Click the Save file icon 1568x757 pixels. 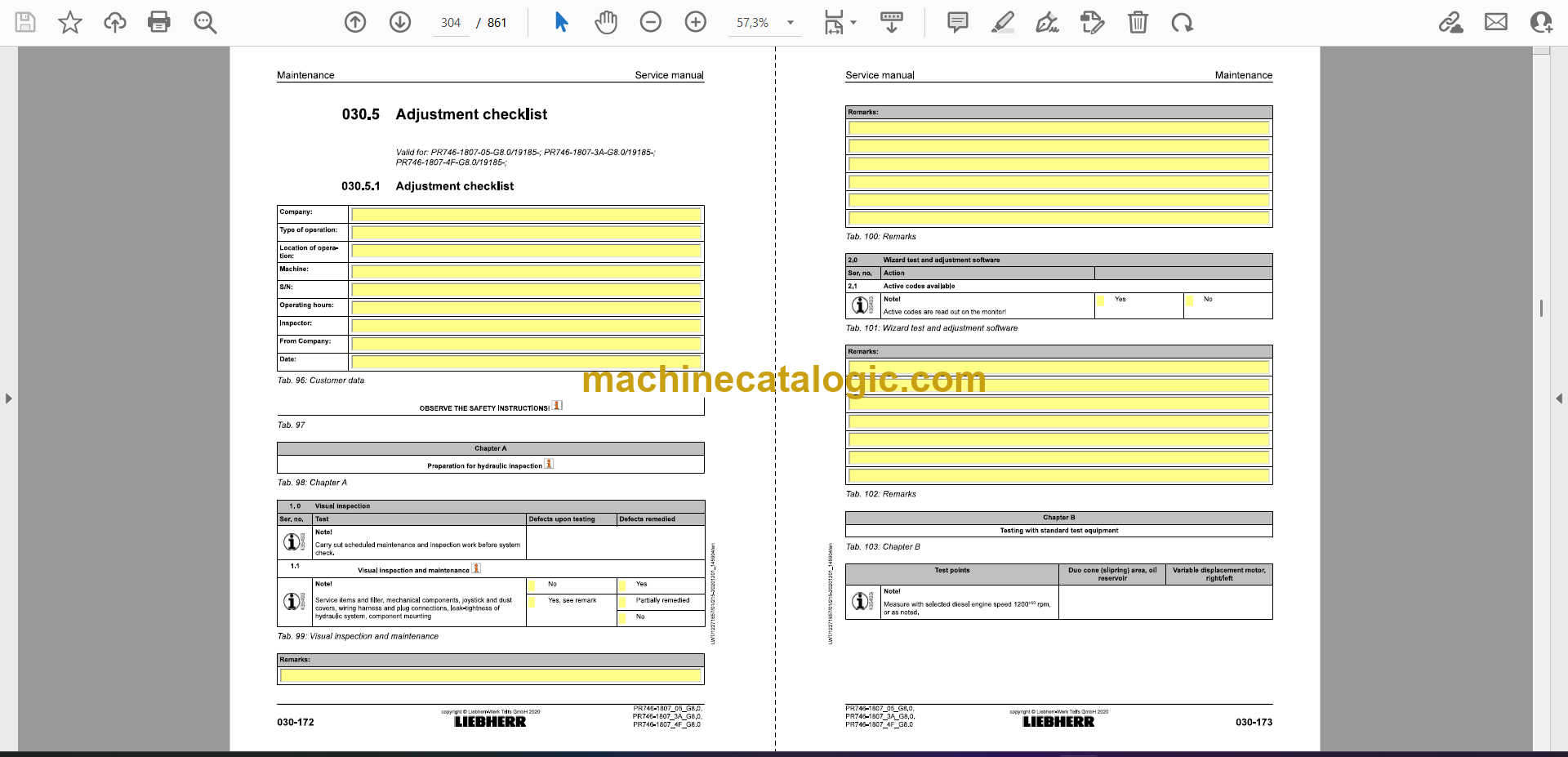(x=25, y=22)
